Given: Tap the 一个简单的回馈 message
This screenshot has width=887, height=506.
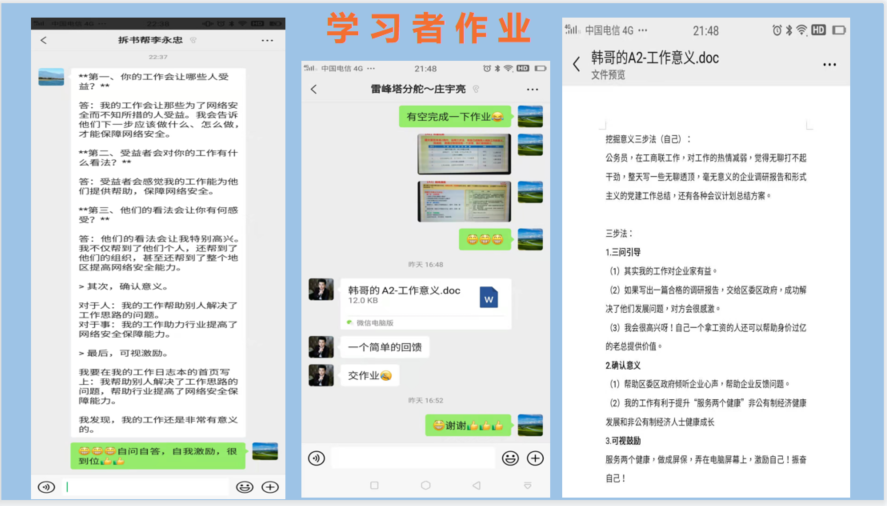Looking at the screenshot, I should coord(385,347).
